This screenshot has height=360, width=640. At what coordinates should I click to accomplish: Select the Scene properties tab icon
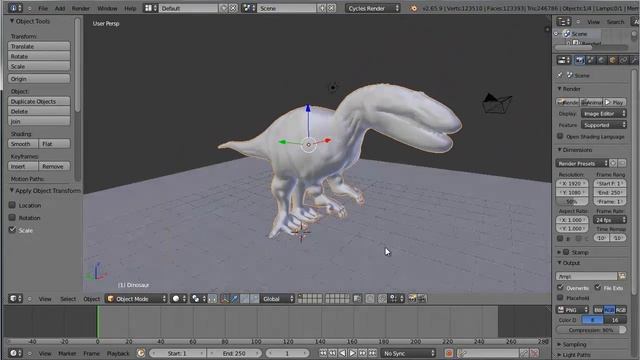point(591,60)
